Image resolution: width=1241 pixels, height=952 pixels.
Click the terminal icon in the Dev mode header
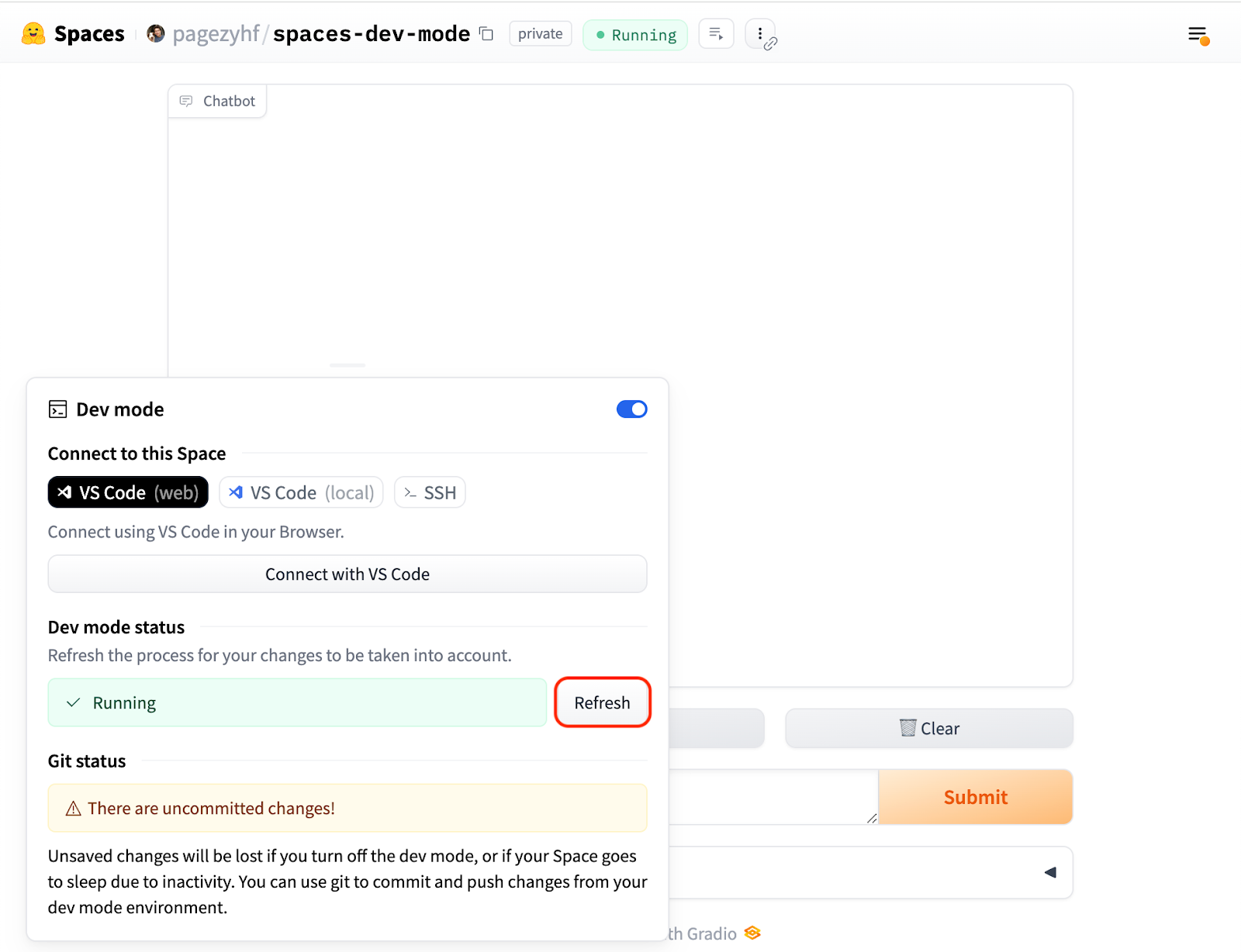click(57, 409)
